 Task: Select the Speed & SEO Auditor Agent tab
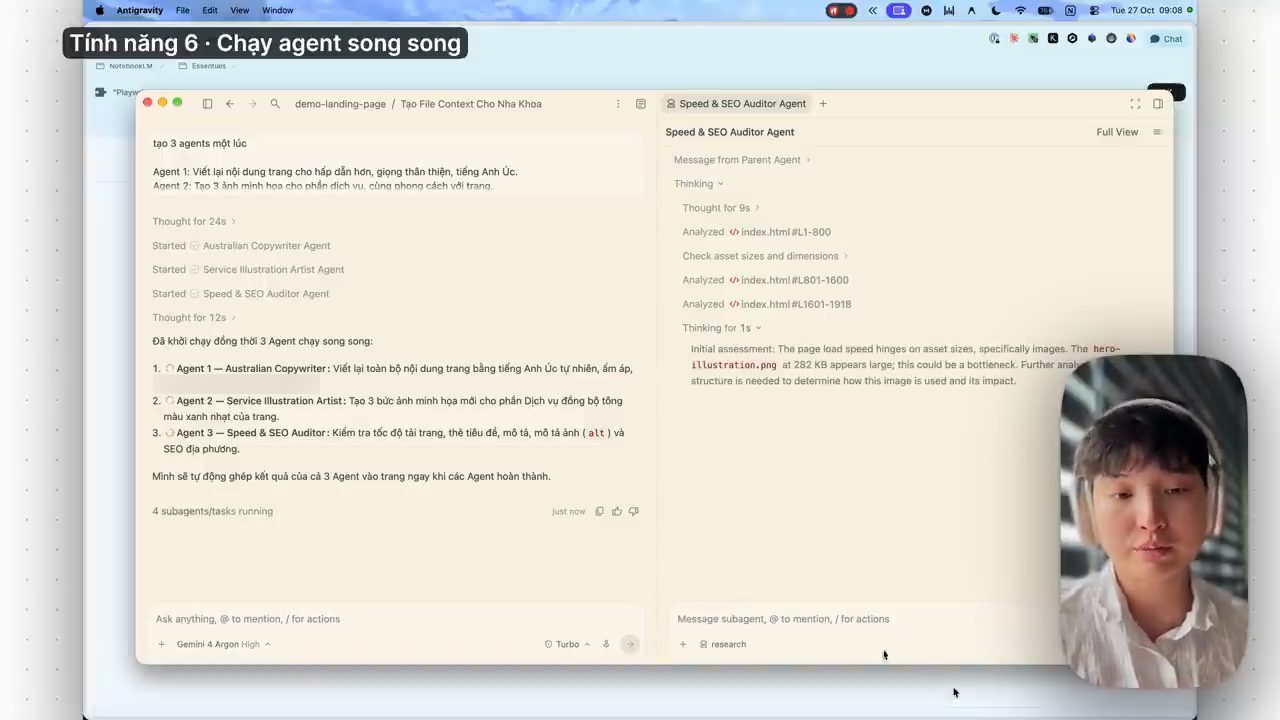[x=735, y=104]
